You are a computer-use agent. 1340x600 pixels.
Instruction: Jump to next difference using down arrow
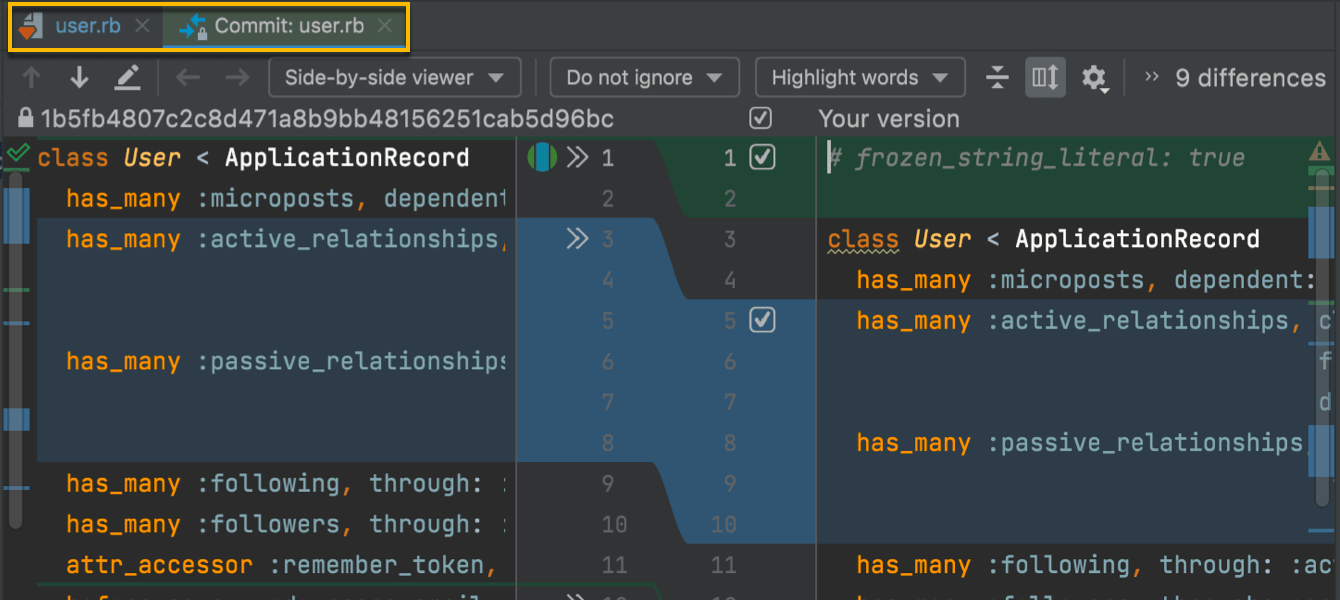click(x=79, y=78)
